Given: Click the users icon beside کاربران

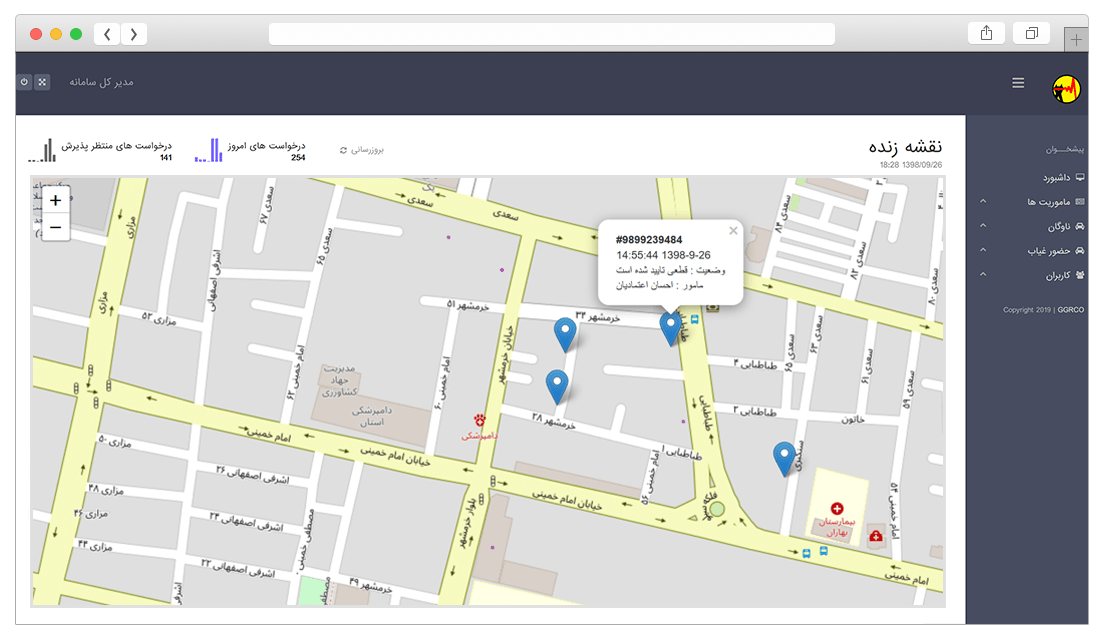Looking at the screenshot, I should (1081, 273).
